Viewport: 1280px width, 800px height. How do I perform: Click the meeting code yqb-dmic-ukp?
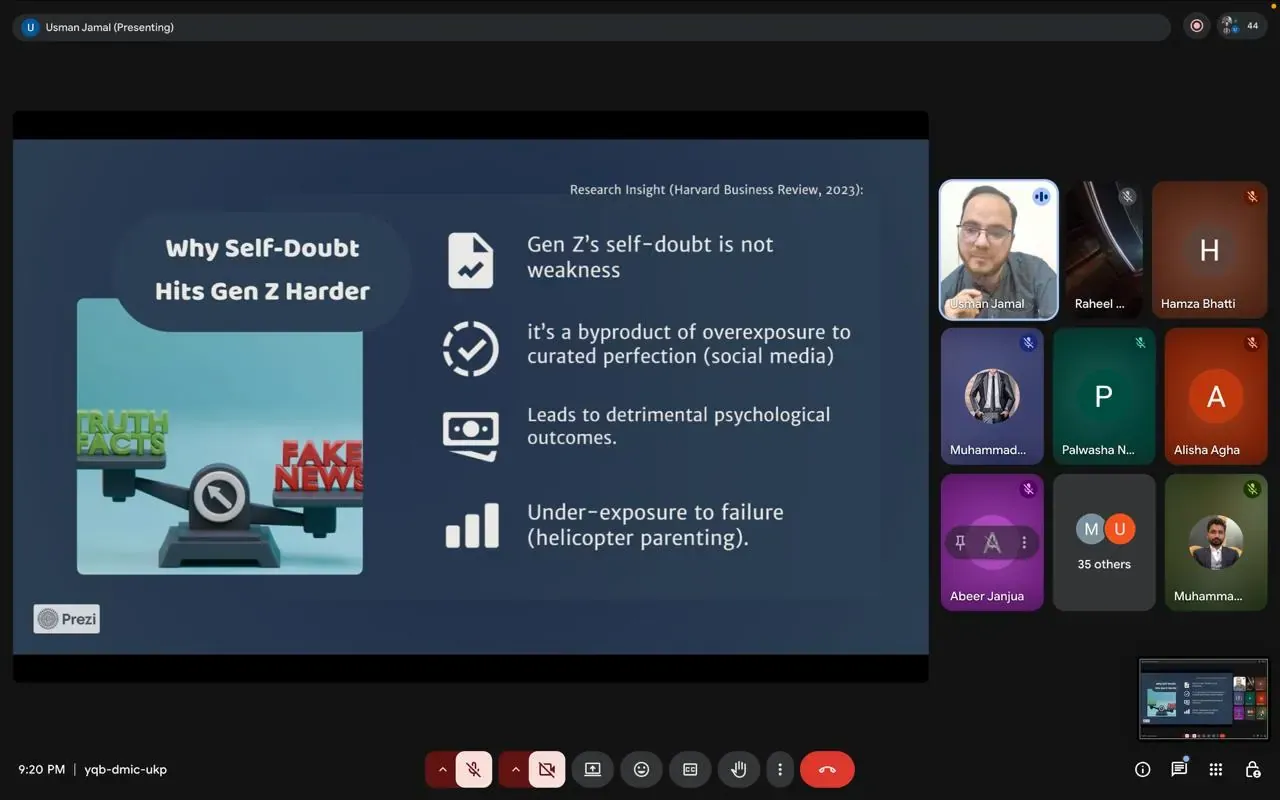click(x=126, y=769)
